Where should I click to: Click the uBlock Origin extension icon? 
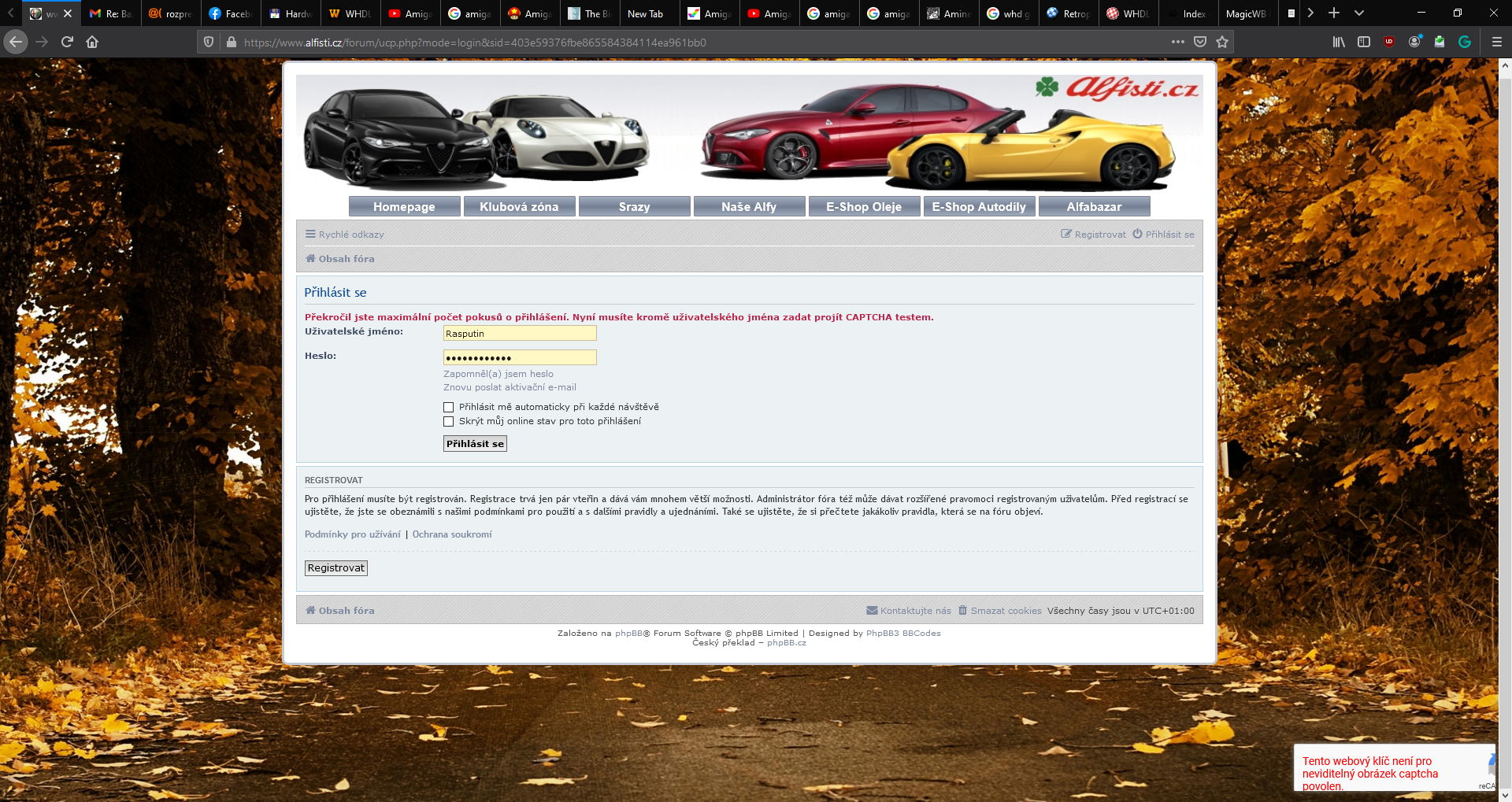point(1389,42)
